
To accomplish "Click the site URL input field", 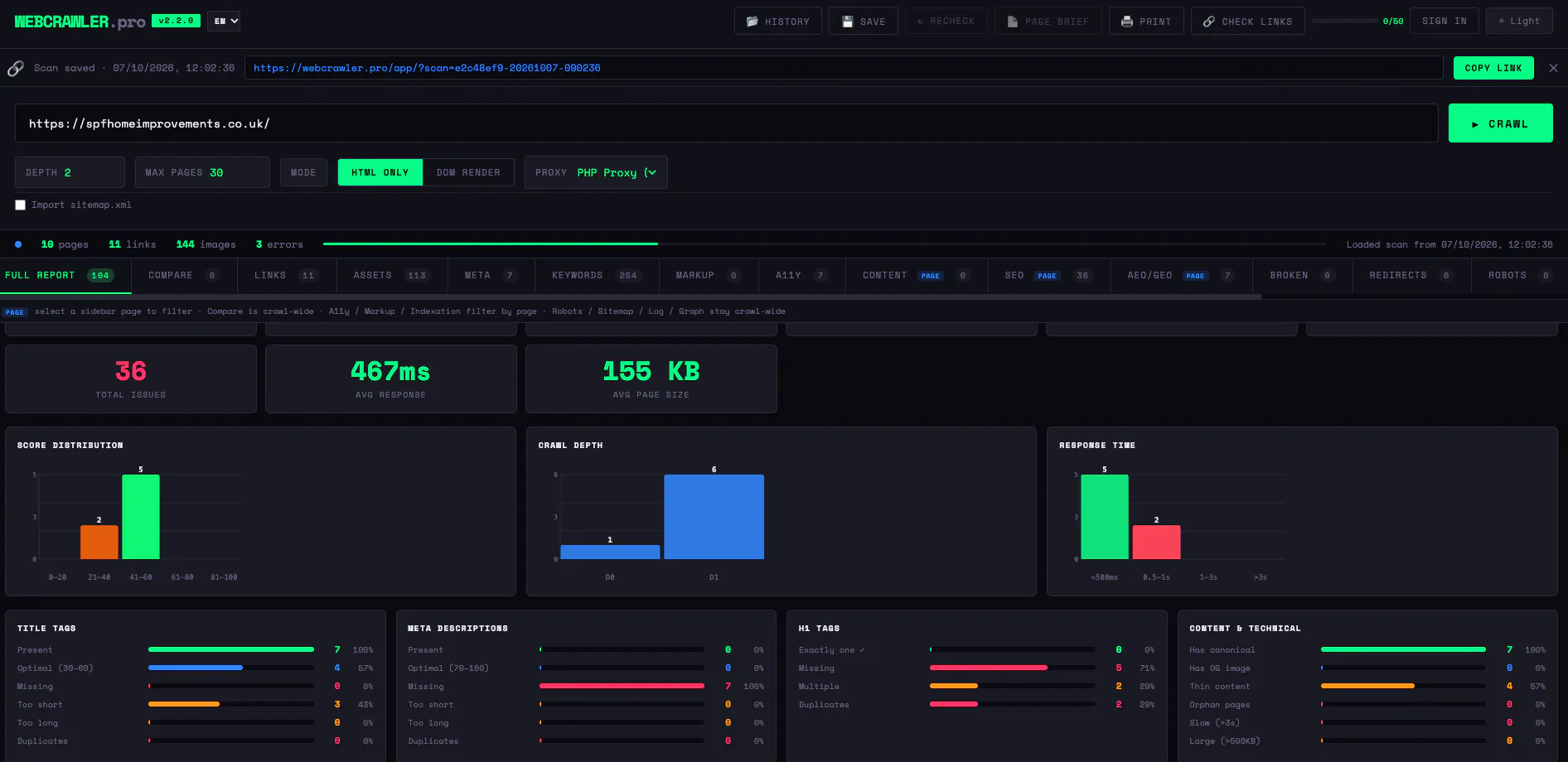I will [726, 123].
